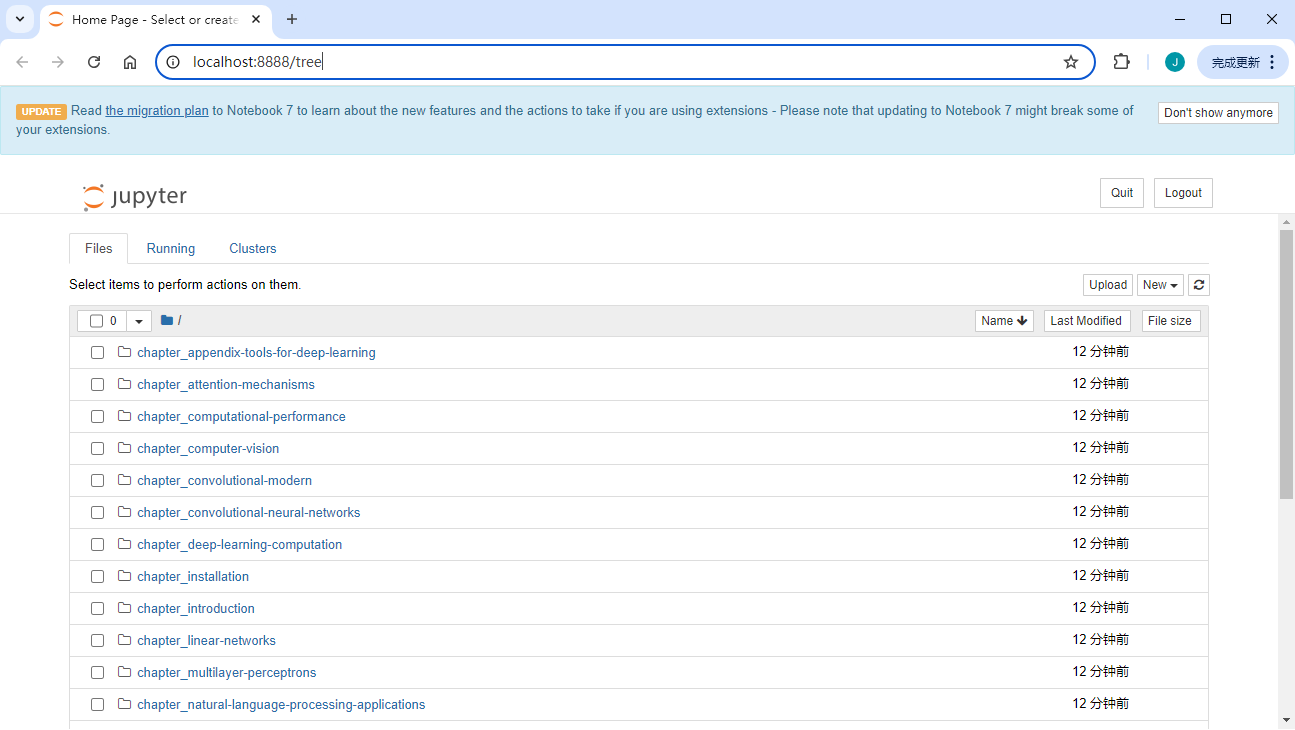The width and height of the screenshot is (1295, 730).
Task: Click folder icon beside chapter_natural-language-processing-applications
Action: [x=125, y=704]
